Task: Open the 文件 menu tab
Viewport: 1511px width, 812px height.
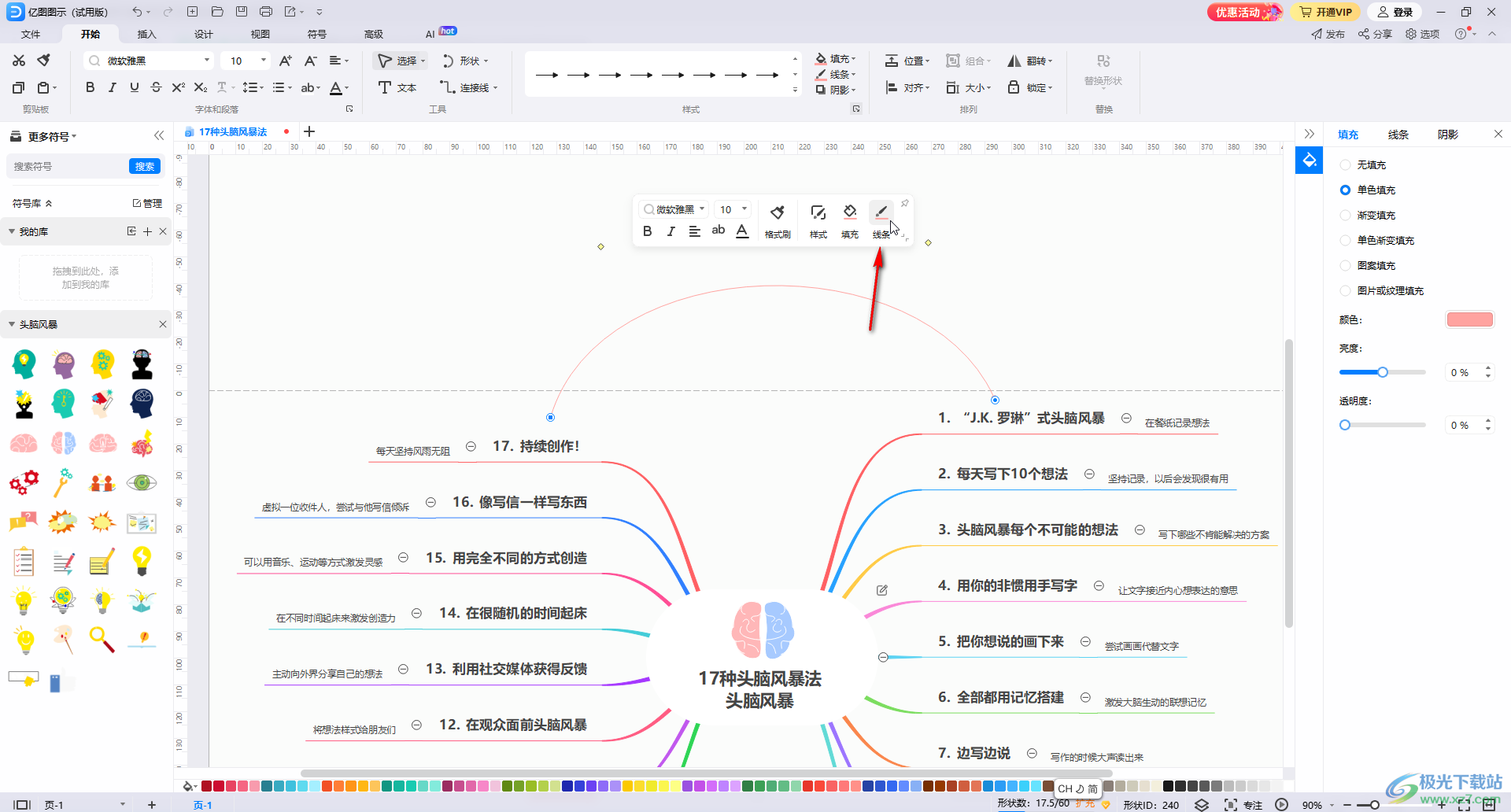Action: coord(31,34)
